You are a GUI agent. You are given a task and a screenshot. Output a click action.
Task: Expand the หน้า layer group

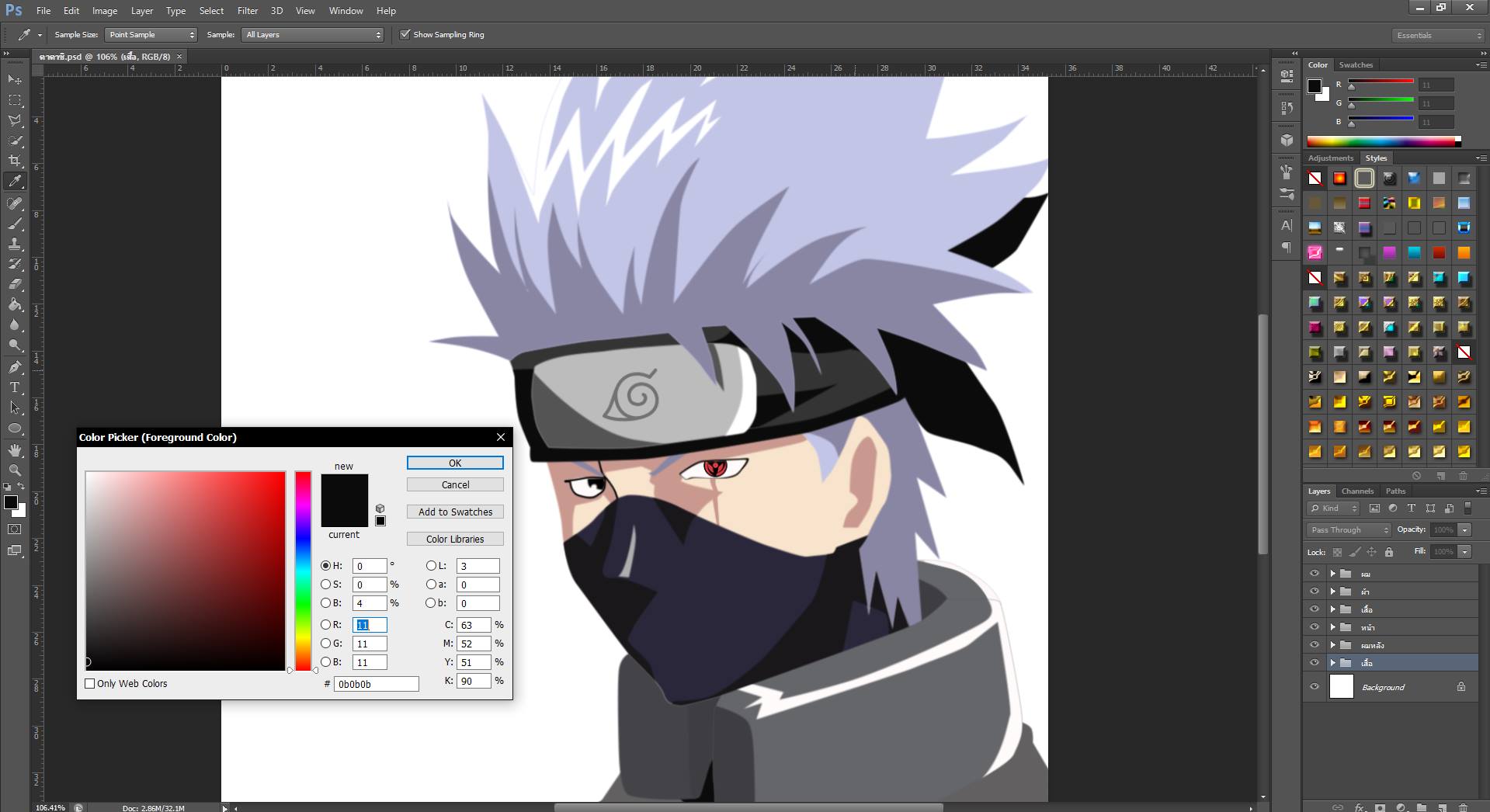(1332, 627)
